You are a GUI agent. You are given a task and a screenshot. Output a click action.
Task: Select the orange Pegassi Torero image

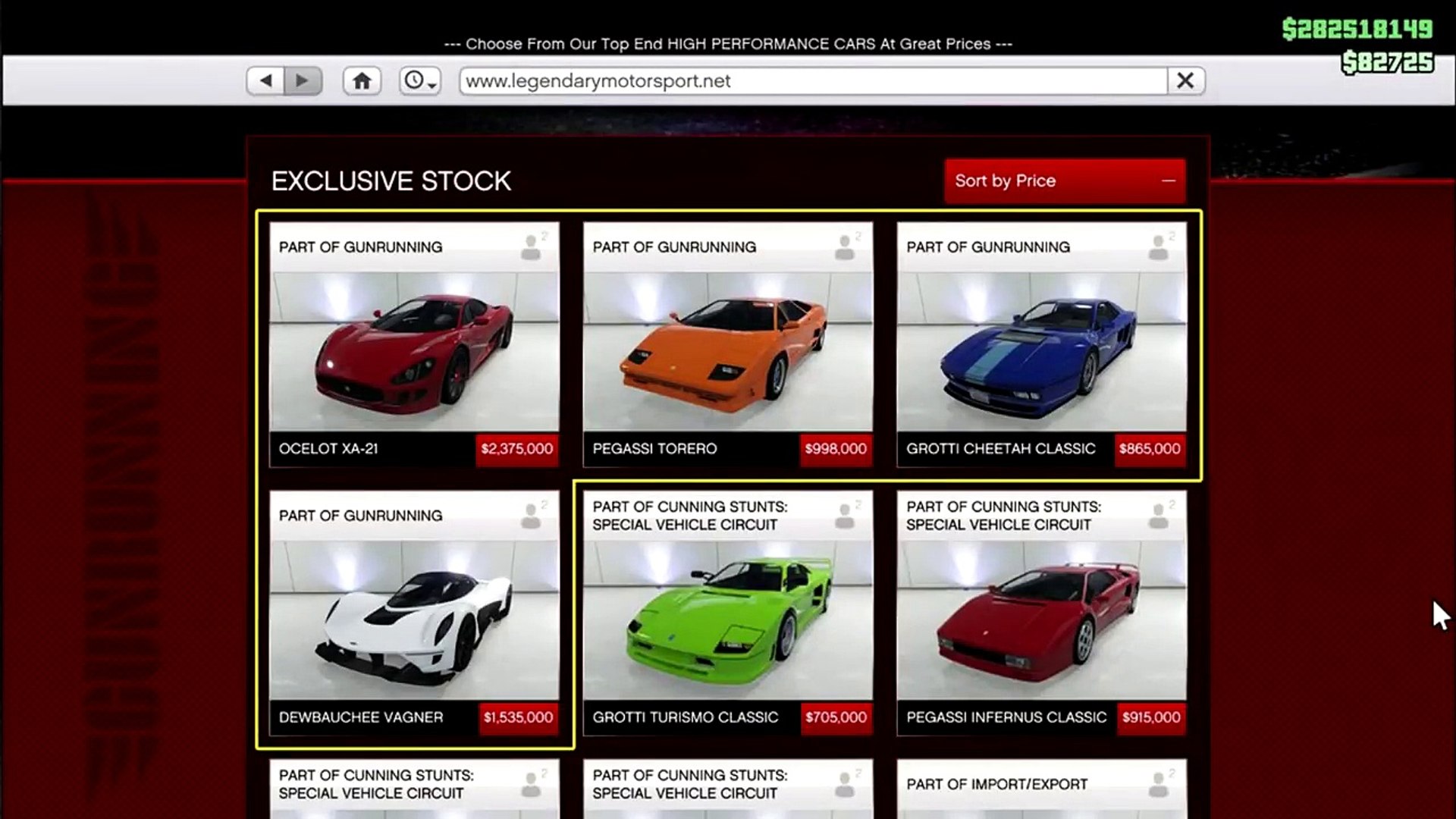point(728,352)
